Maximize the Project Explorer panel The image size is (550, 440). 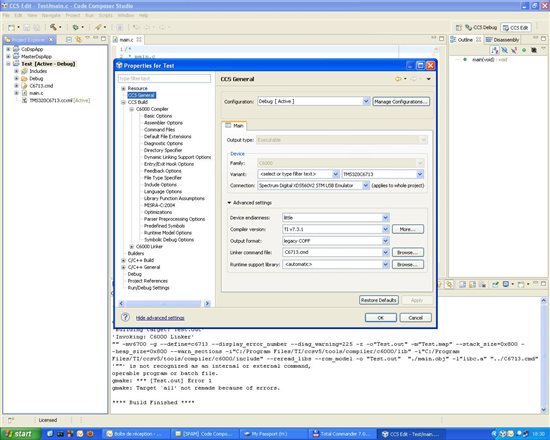point(103,38)
